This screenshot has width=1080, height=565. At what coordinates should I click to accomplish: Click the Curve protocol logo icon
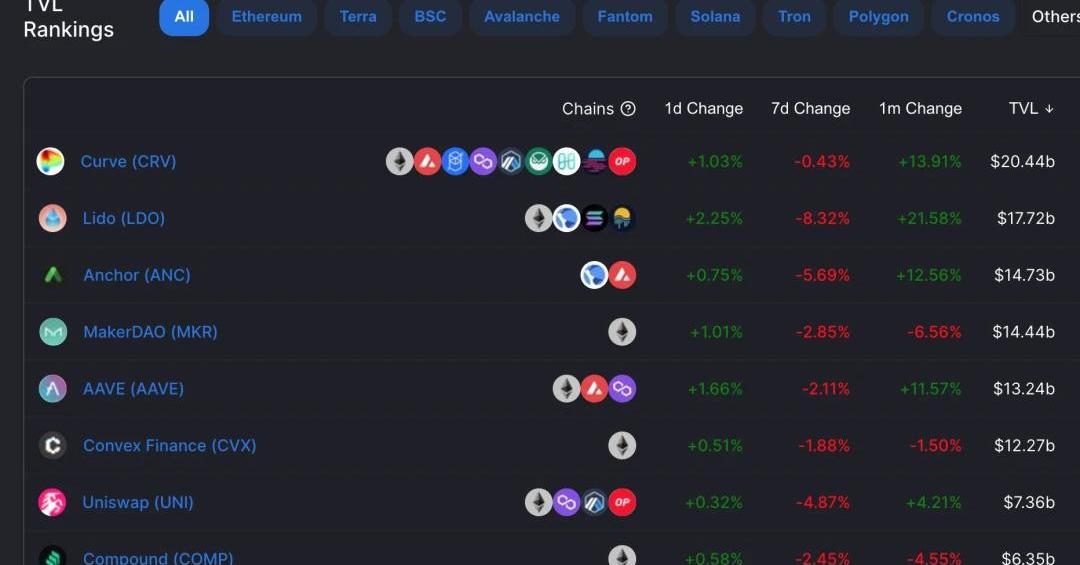point(50,161)
